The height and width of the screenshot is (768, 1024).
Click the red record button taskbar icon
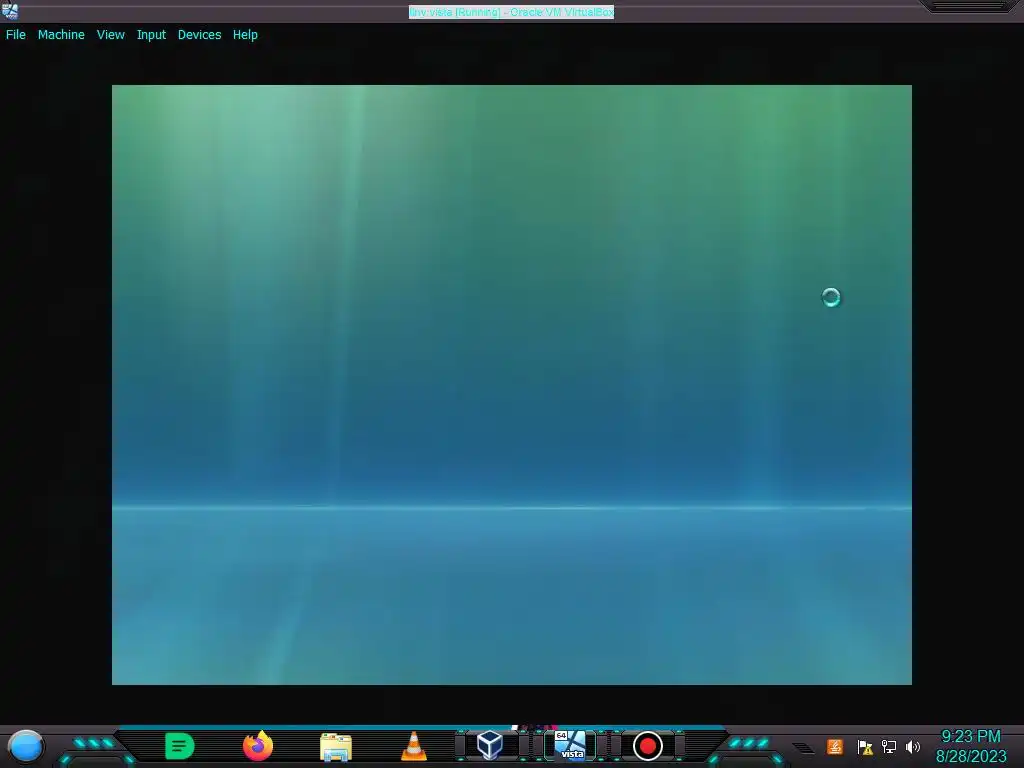(648, 746)
